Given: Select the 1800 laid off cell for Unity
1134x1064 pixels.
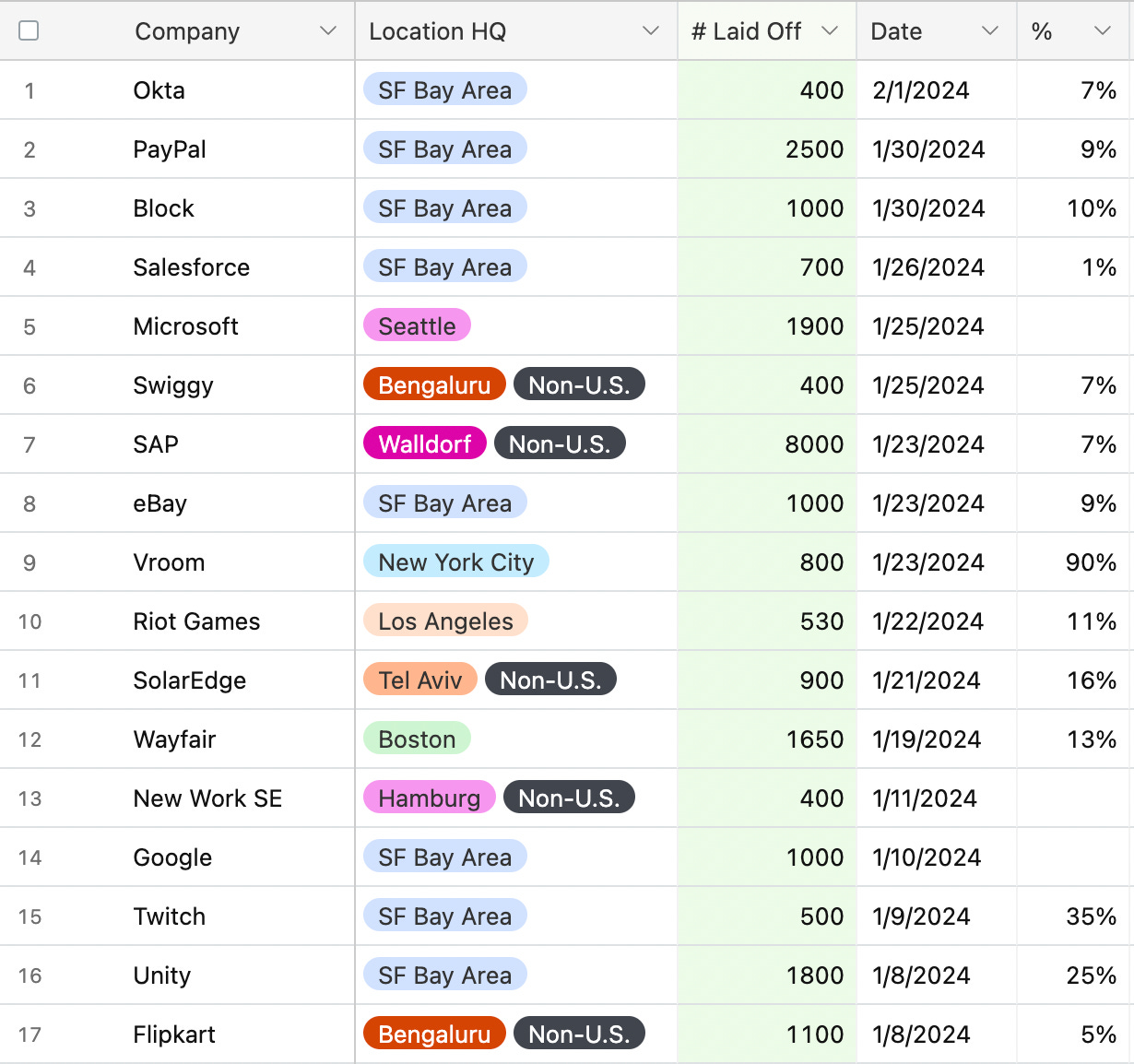Looking at the screenshot, I should tap(767, 975).
